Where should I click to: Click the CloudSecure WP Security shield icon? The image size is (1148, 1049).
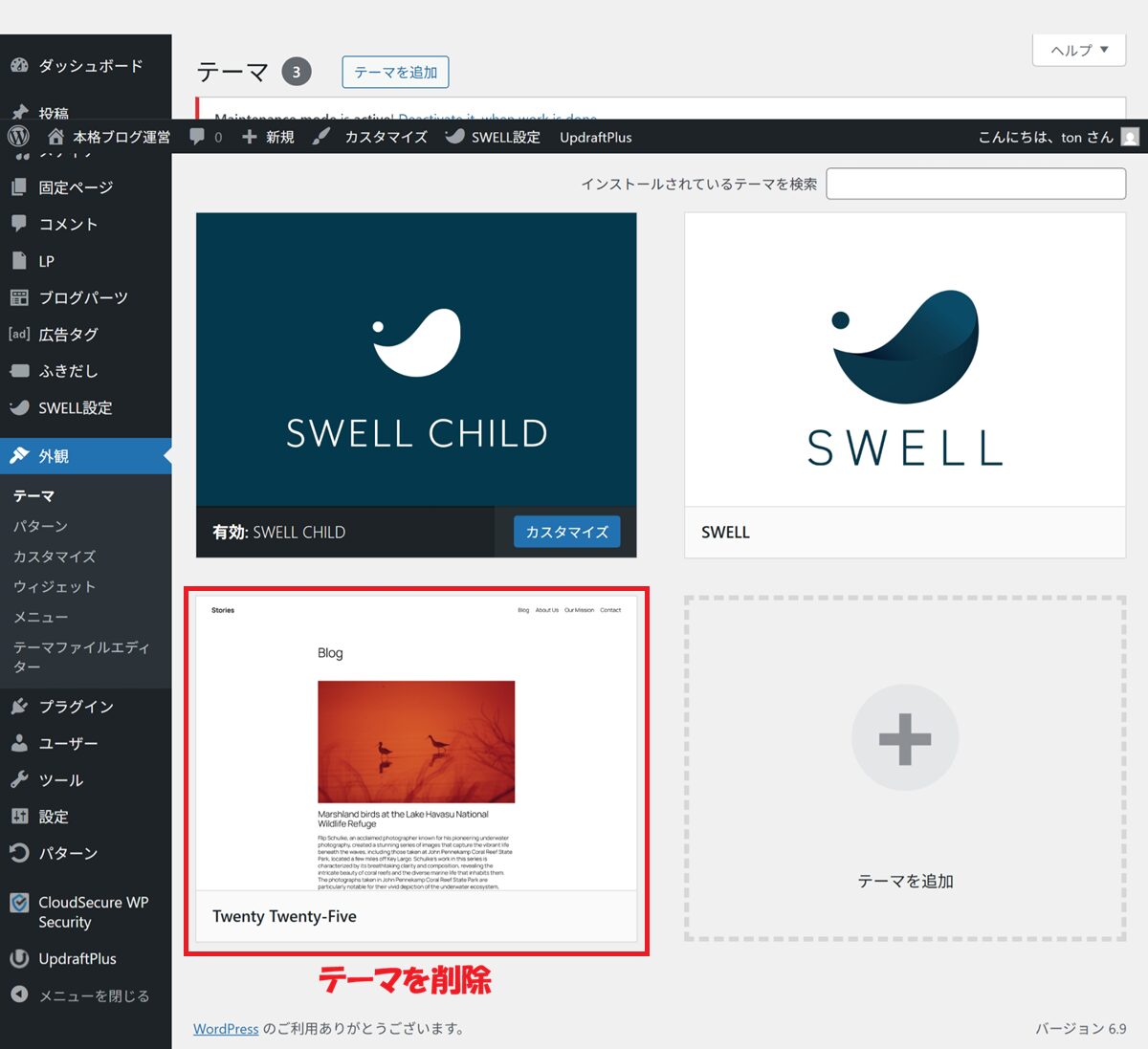tap(19, 903)
